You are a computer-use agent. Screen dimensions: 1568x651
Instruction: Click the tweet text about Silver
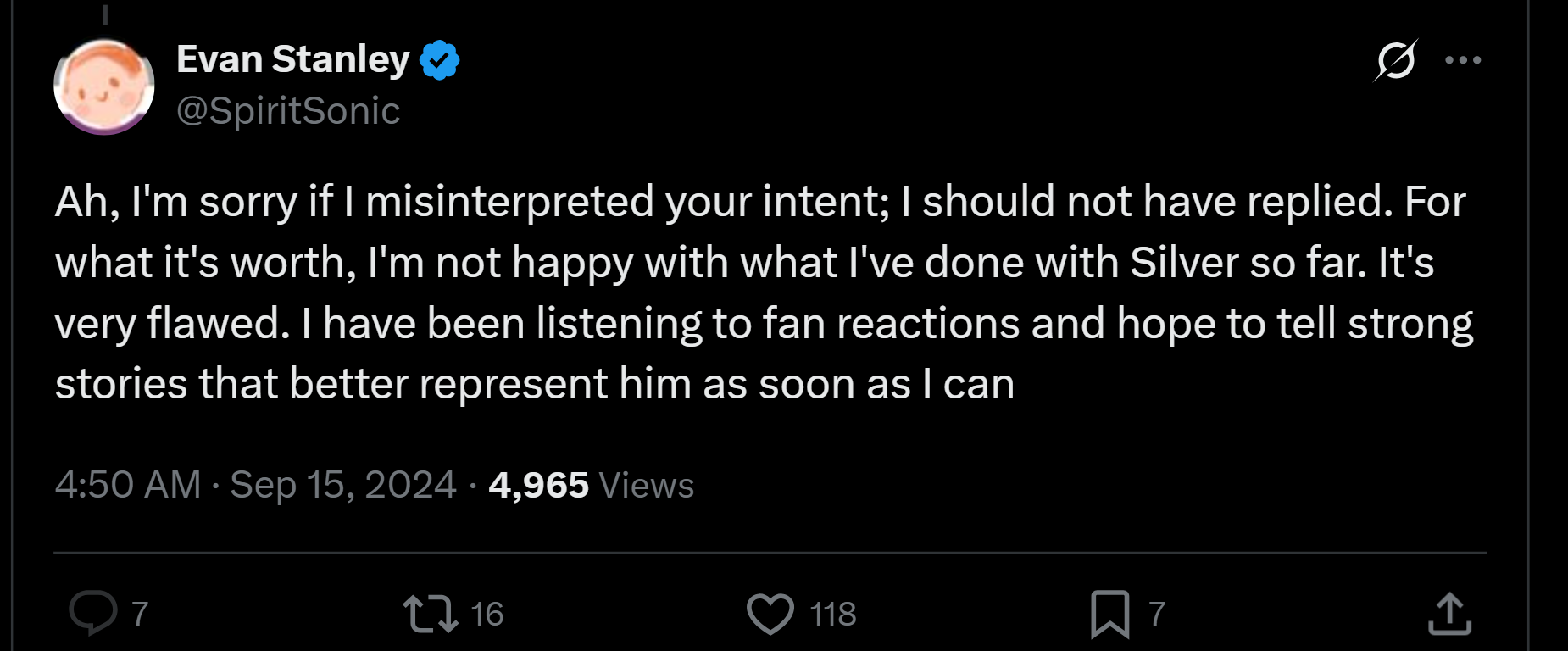point(763,292)
